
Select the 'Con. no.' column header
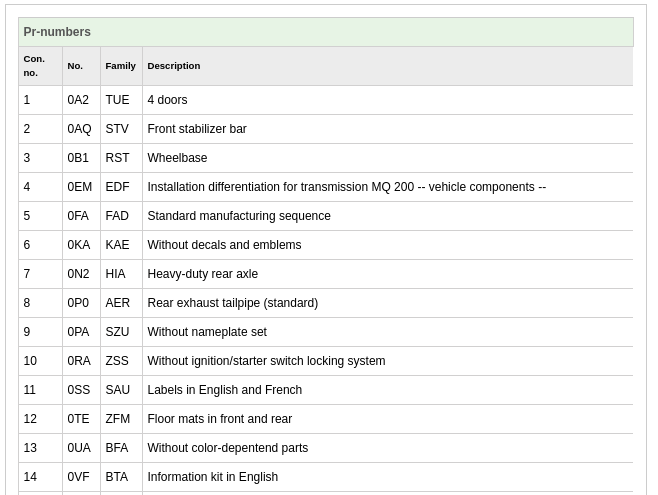click(x=40, y=66)
